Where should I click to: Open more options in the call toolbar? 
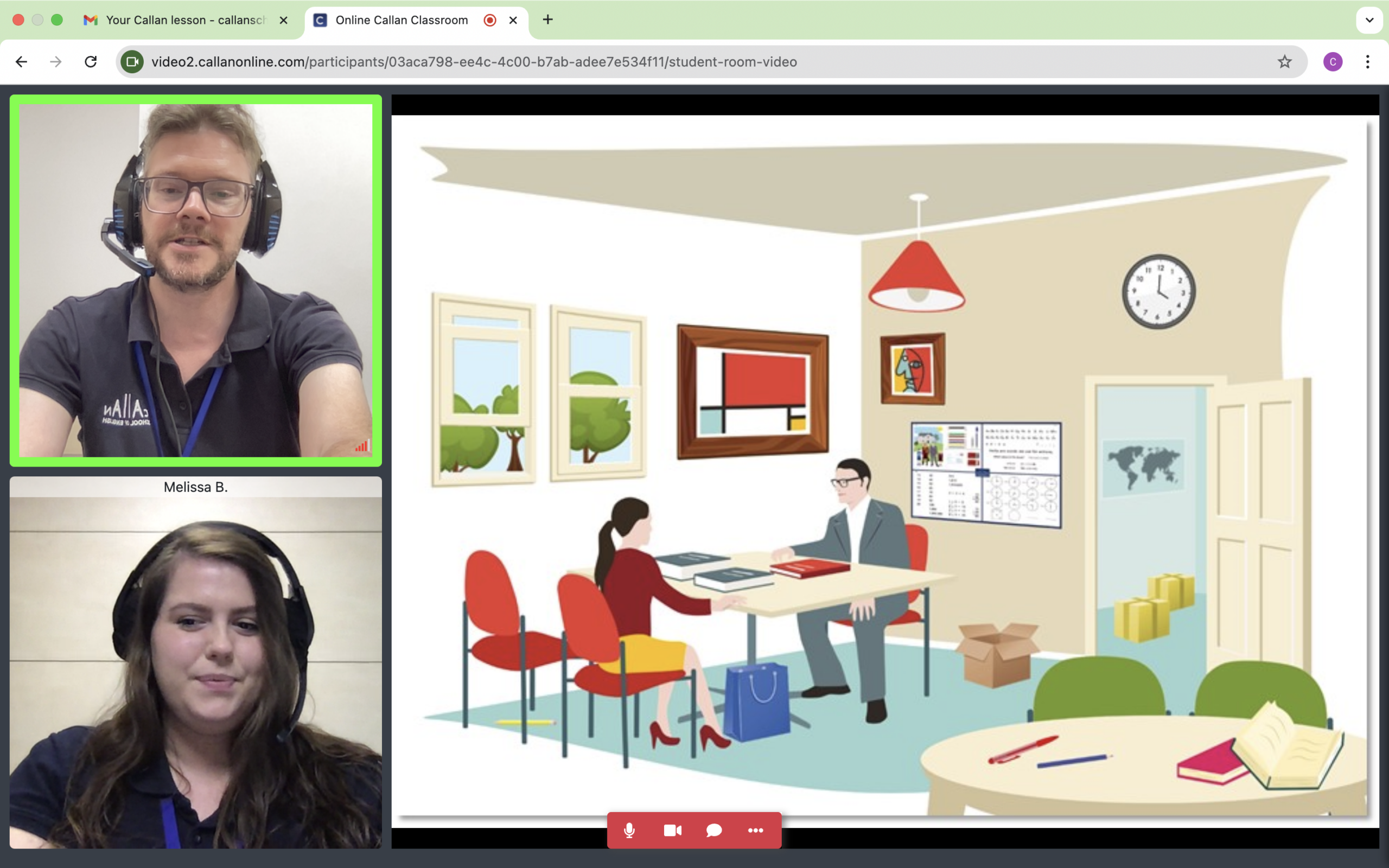[755, 830]
